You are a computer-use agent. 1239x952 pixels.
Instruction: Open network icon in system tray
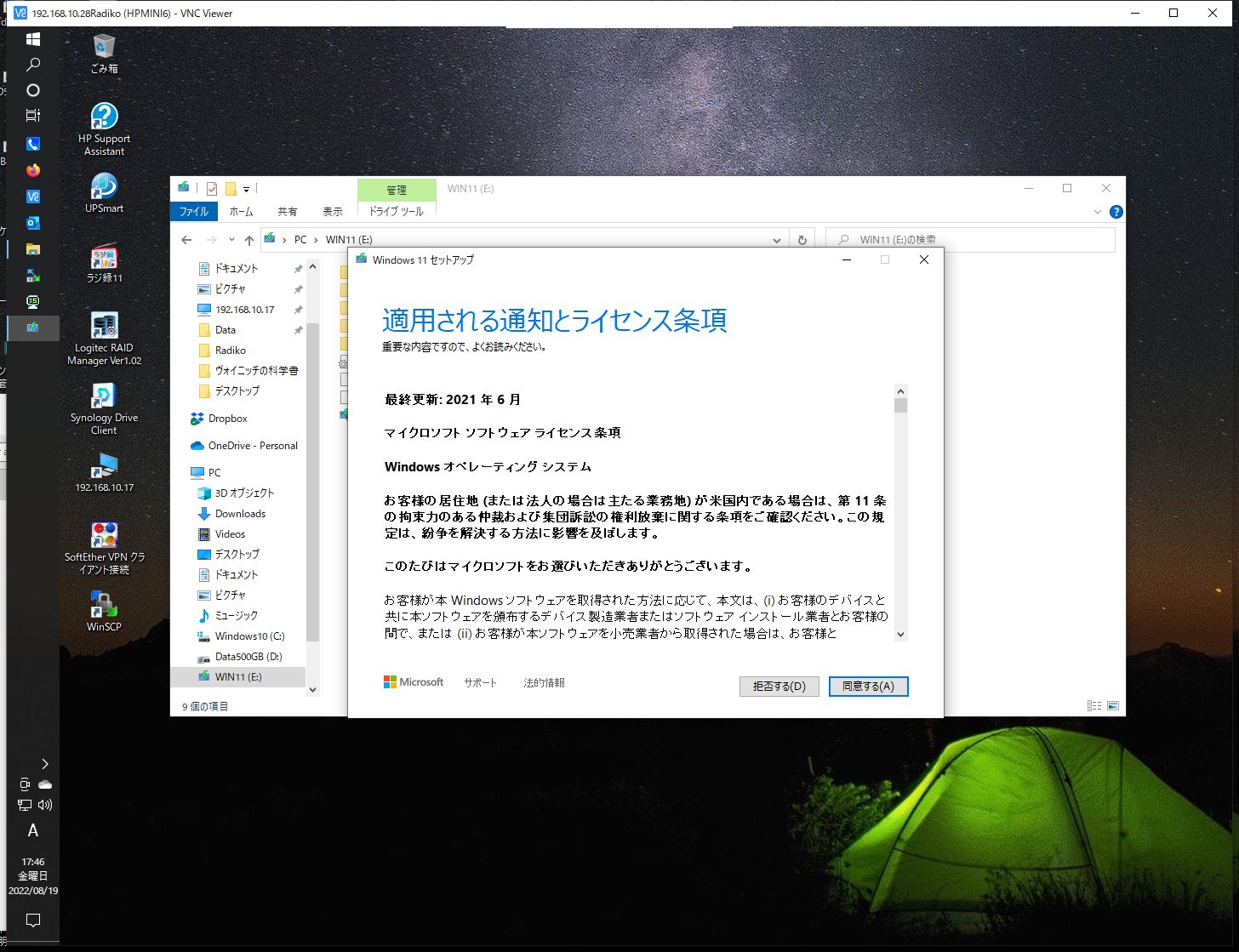click(x=25, y=805)
